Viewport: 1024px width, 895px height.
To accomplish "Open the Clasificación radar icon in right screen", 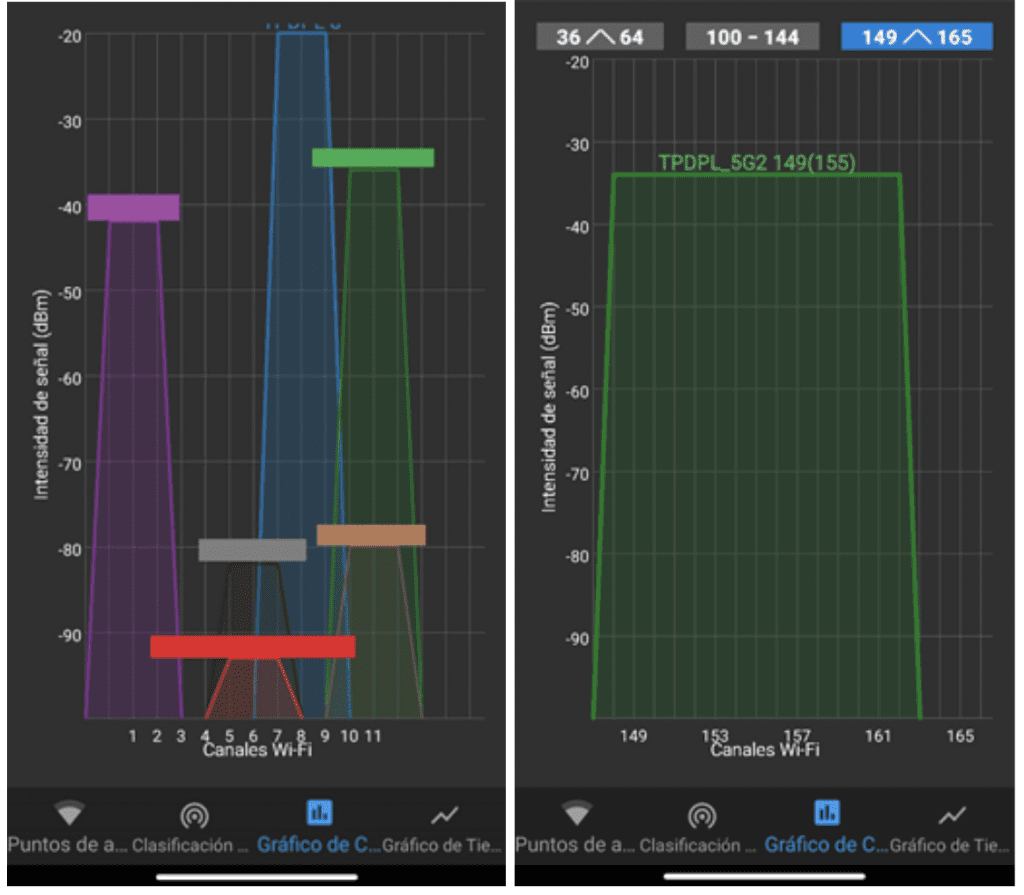I will pos(702,815).
